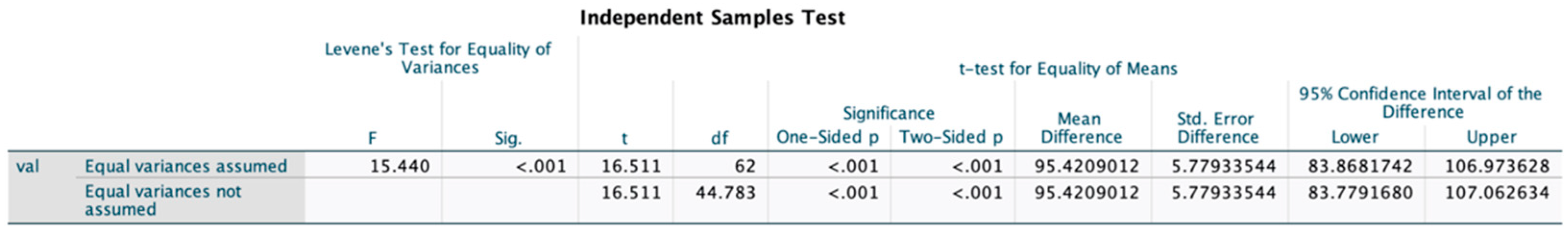Select the df column header
The image size is (1568, 236).
(719, 138)
